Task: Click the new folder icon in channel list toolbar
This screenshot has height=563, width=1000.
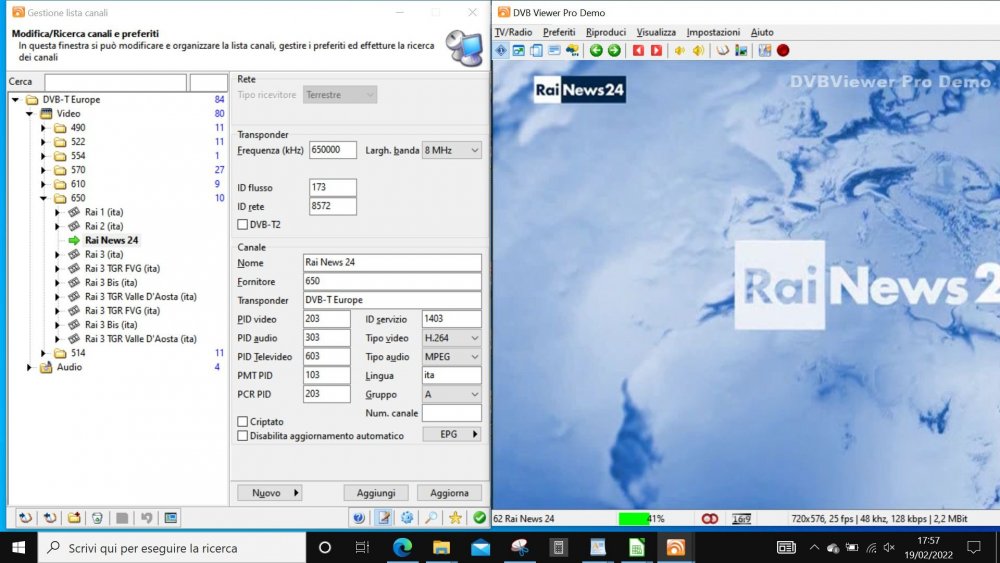Action: 74,518
